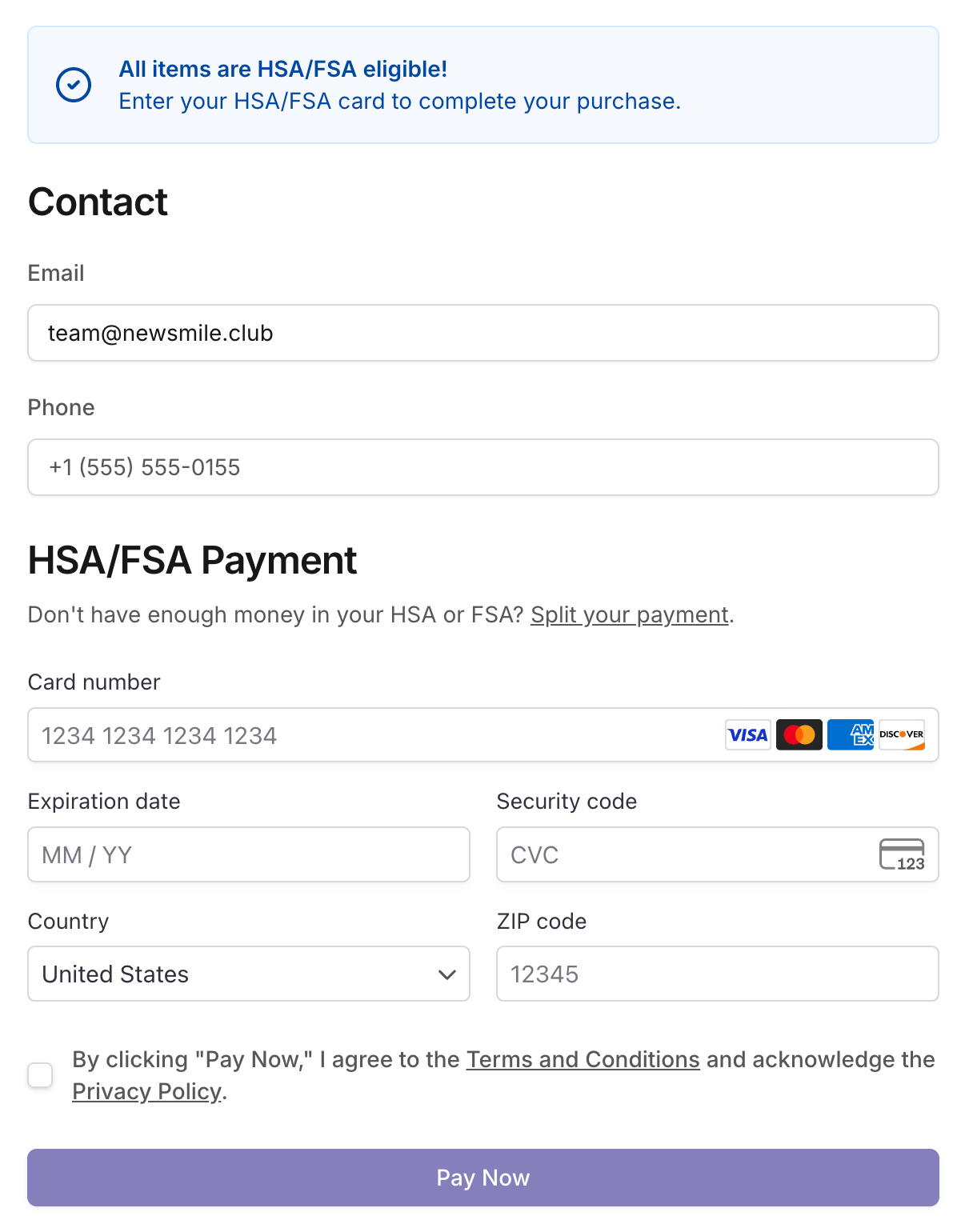
Task: Click the HSA/FSA eligible notice banner text
Action: coord(399,86)
